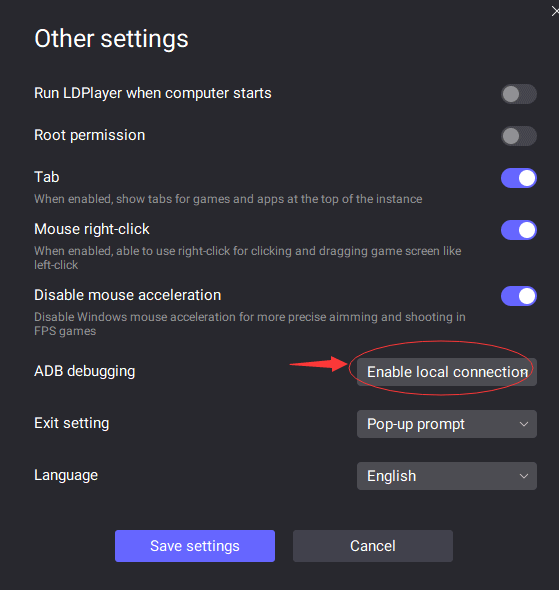Disable the Mouse right-click switch
559x590 pixels.
pos(518,230)
